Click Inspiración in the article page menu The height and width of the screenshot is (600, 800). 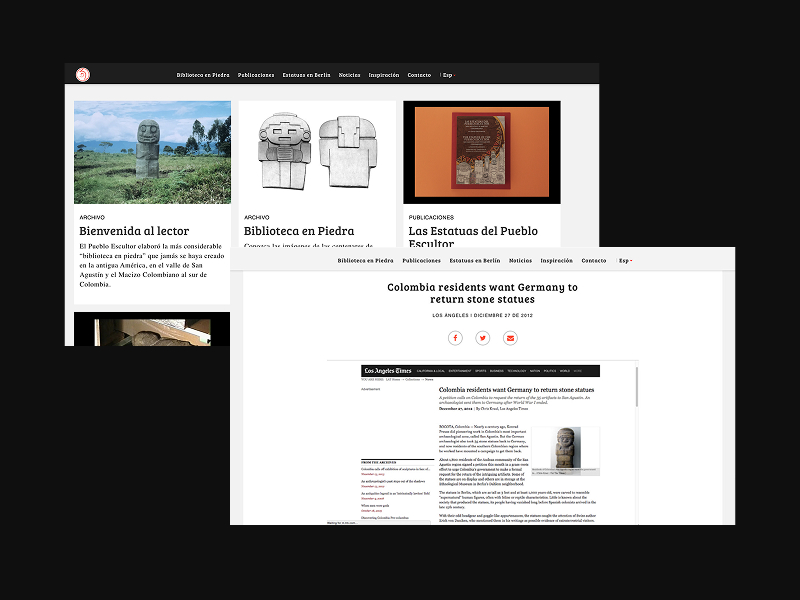[x=557, y=260]
